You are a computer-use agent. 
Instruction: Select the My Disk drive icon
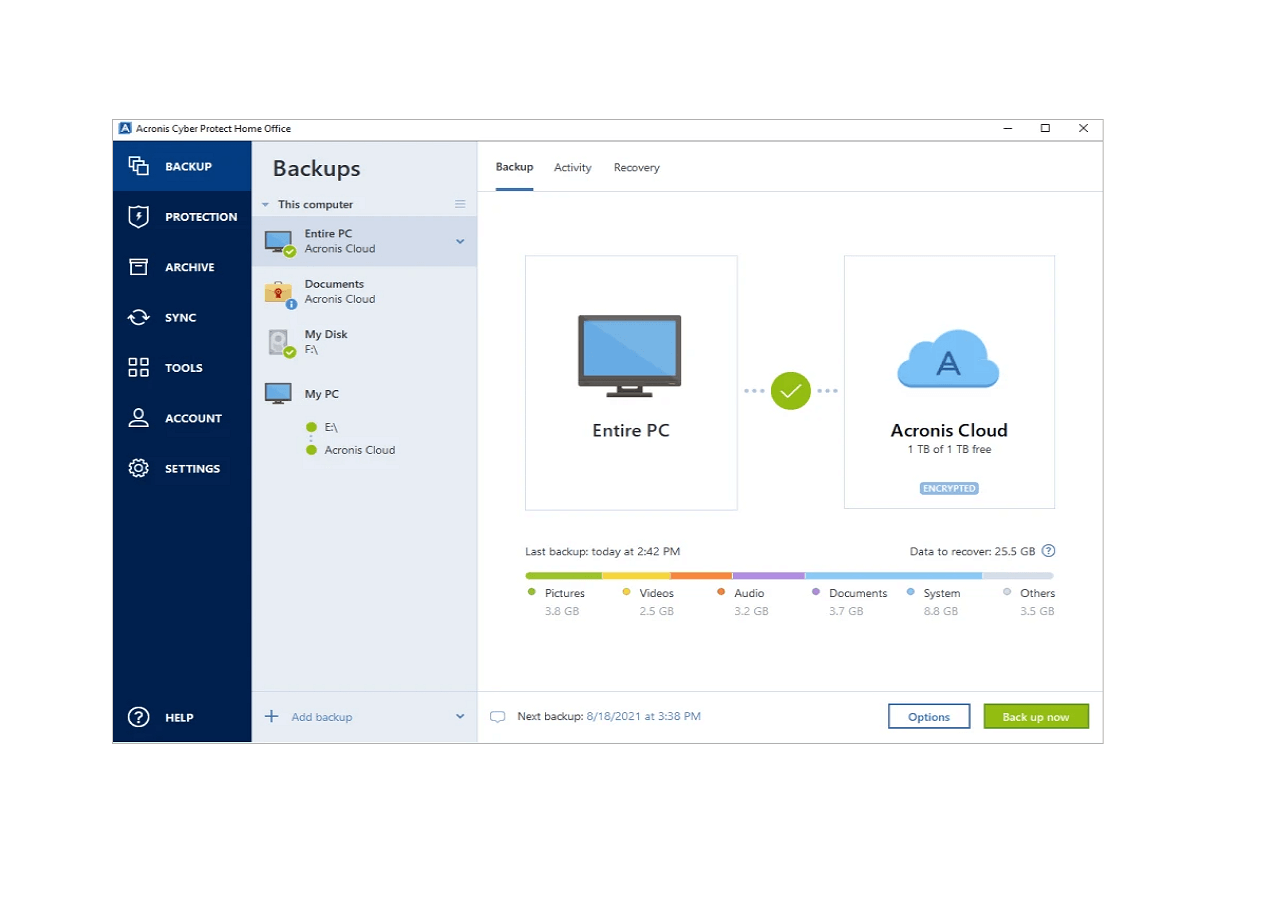pos(281,343)
